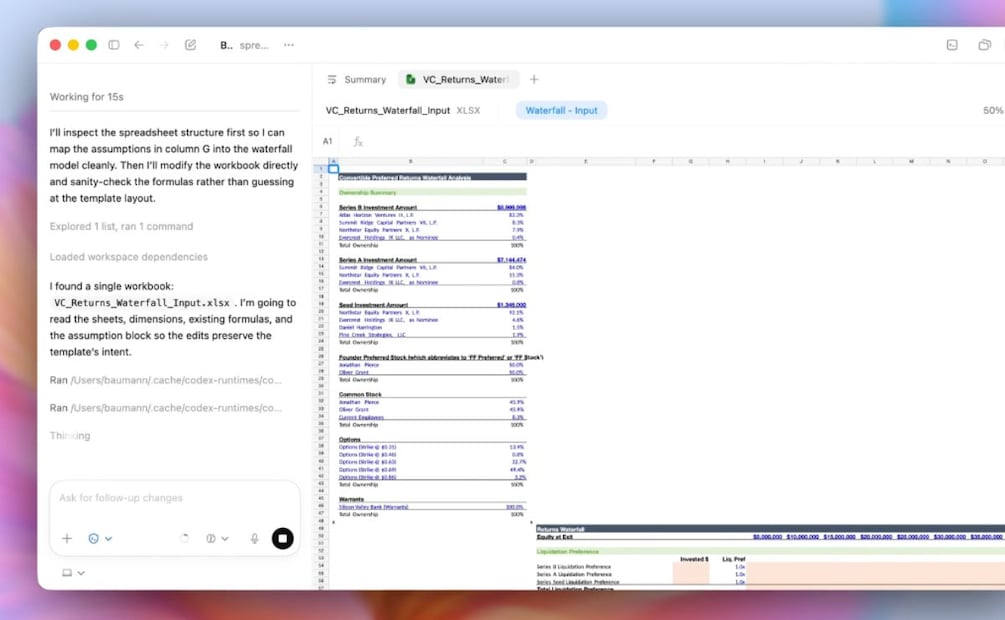Add attachment with the plus icon
This screenshot has height=620, width=1005.
point(67,538)
